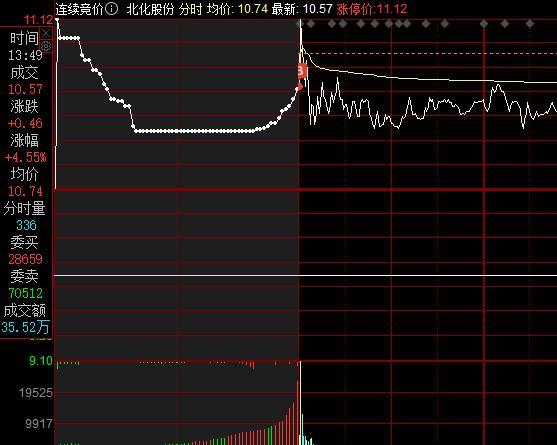Viewport: 557px width, 445px height.
Task: Click the 均价 10.74 header value
Action: pyautogui.click(x=237, y=9)
